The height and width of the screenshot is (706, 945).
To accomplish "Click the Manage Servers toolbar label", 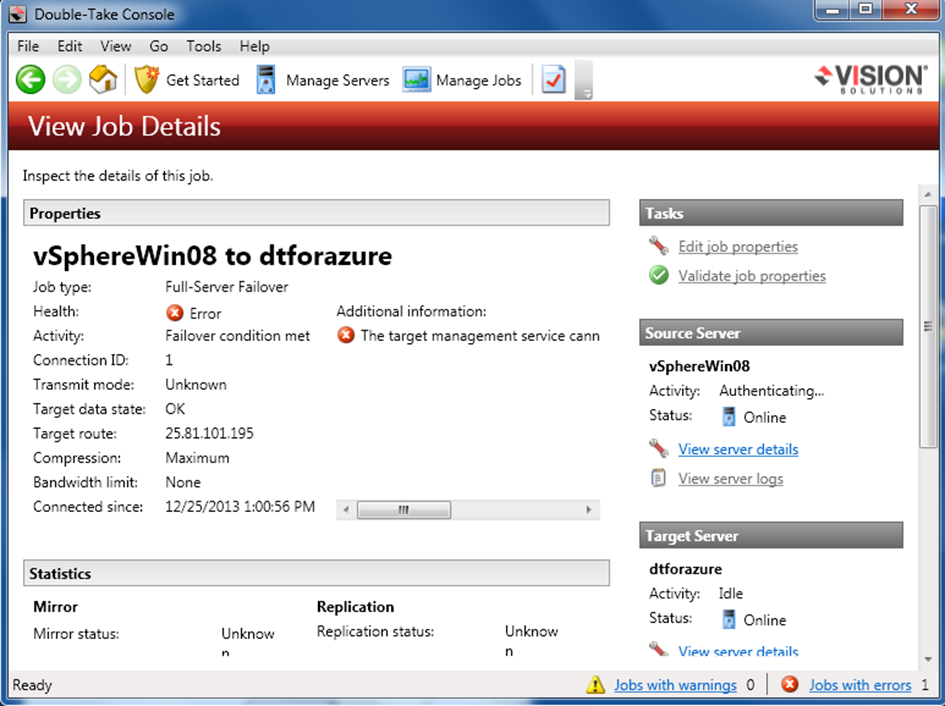I will 338,80.
